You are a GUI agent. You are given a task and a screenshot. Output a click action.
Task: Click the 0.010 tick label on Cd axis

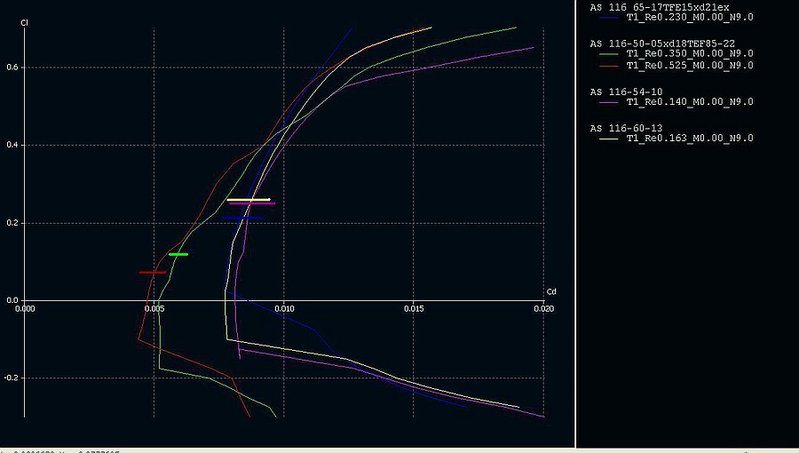pyautogui.click(x=284, y=309)
